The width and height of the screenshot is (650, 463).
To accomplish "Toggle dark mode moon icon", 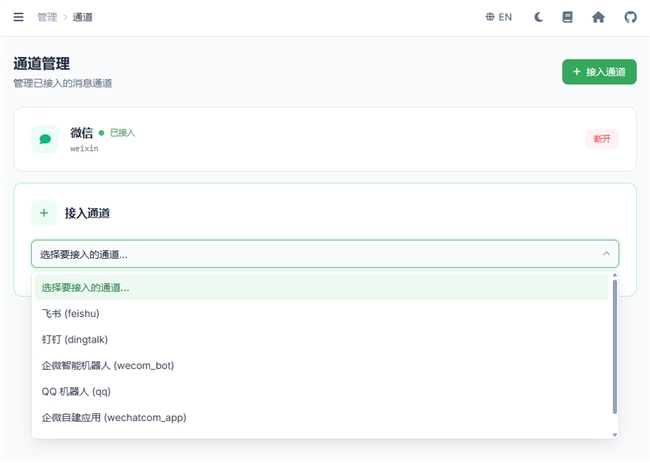I will [x=539, y=17].
